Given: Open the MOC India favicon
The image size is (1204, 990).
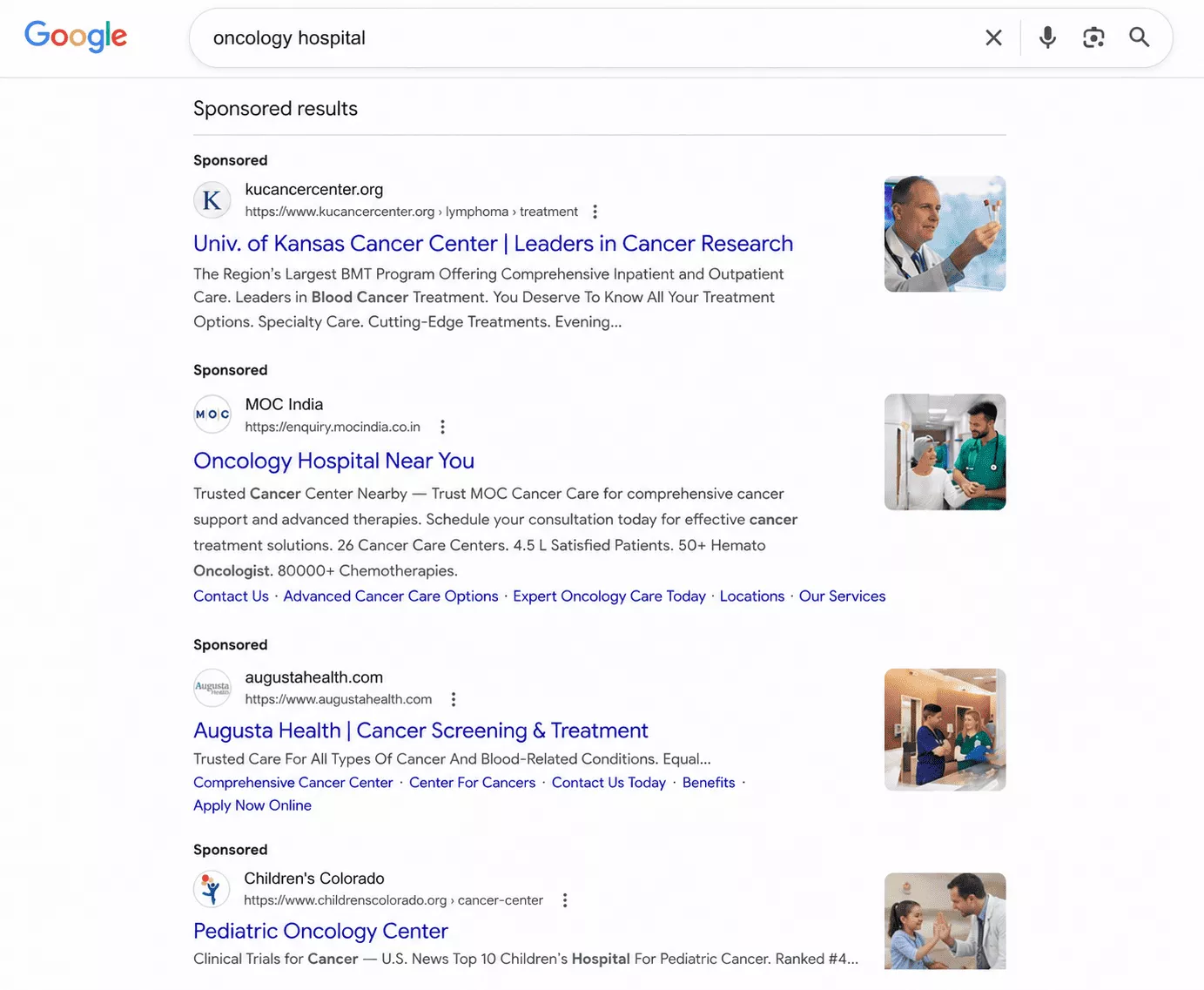Looking at the screenshot, I should pyautogui.click(x=212, y=414).
